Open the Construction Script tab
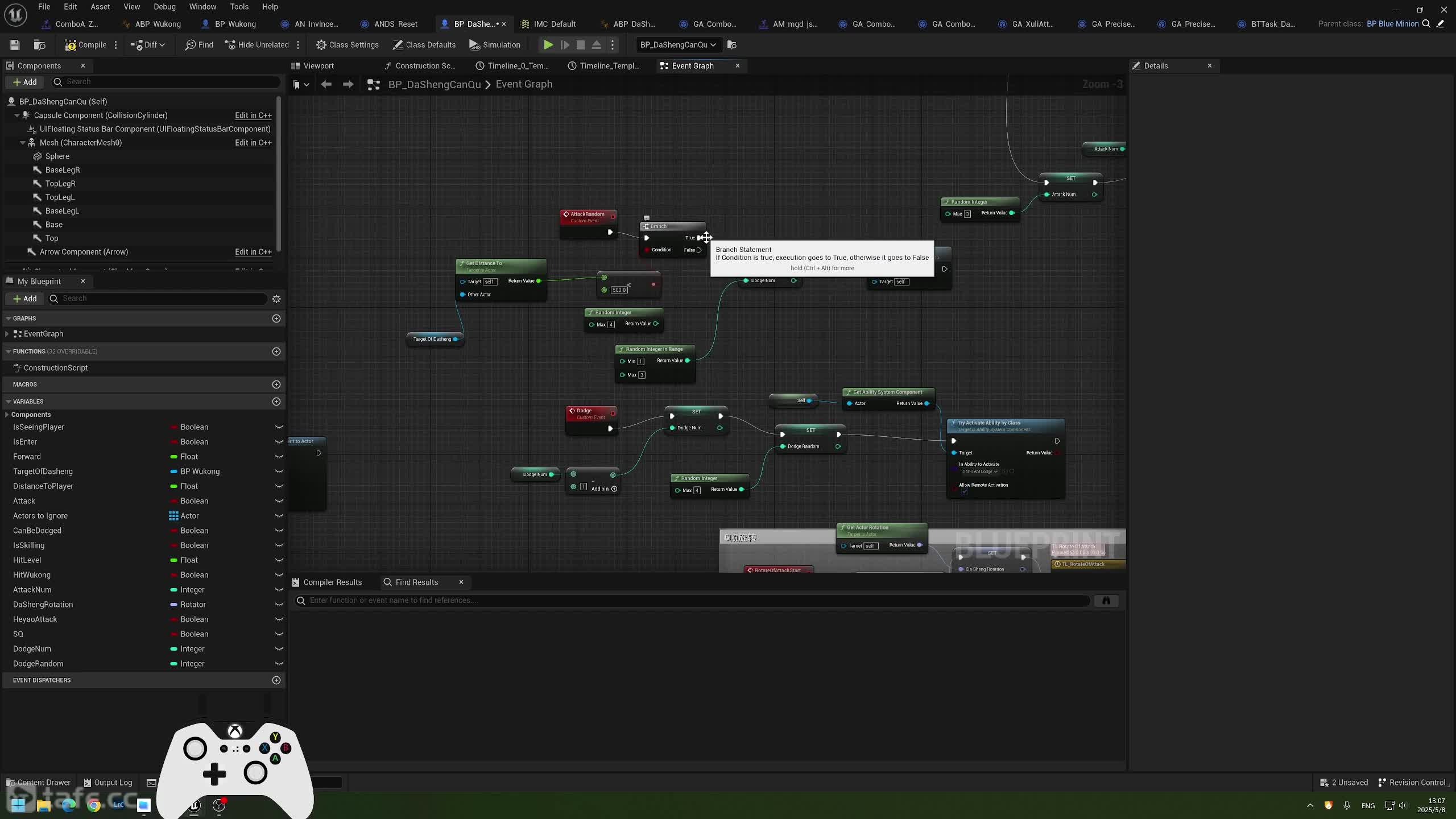1456x819 pixels. tap(420, 66)
